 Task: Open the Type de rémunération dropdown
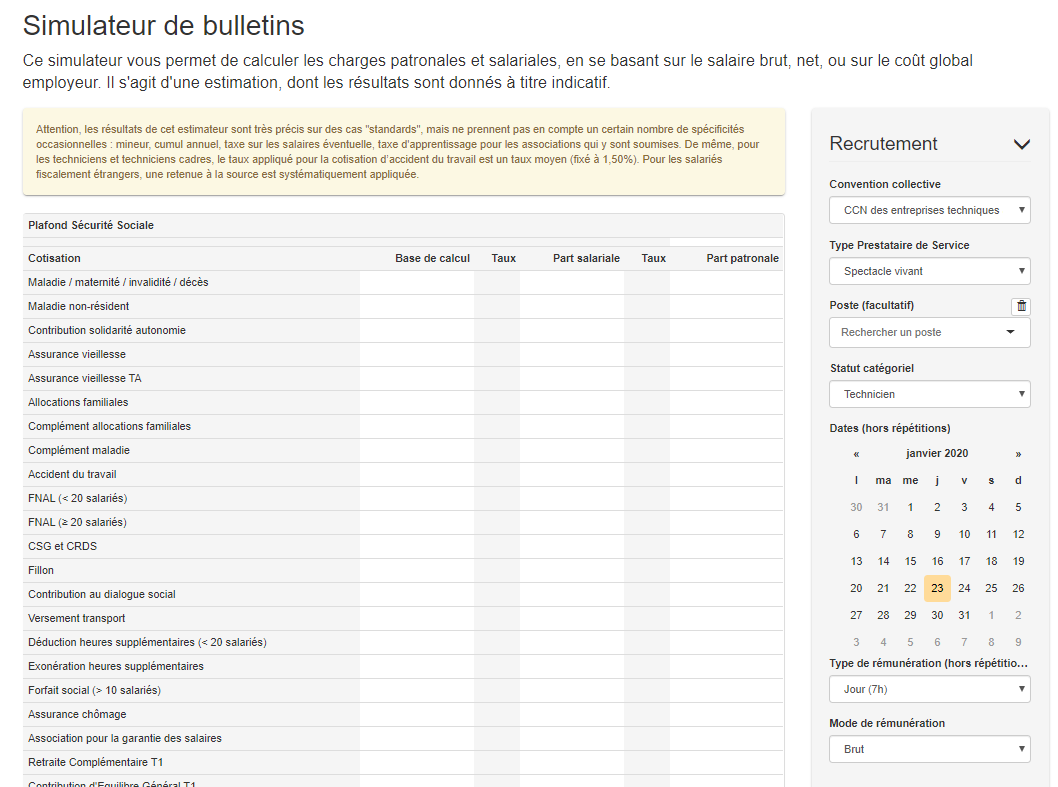929,689
